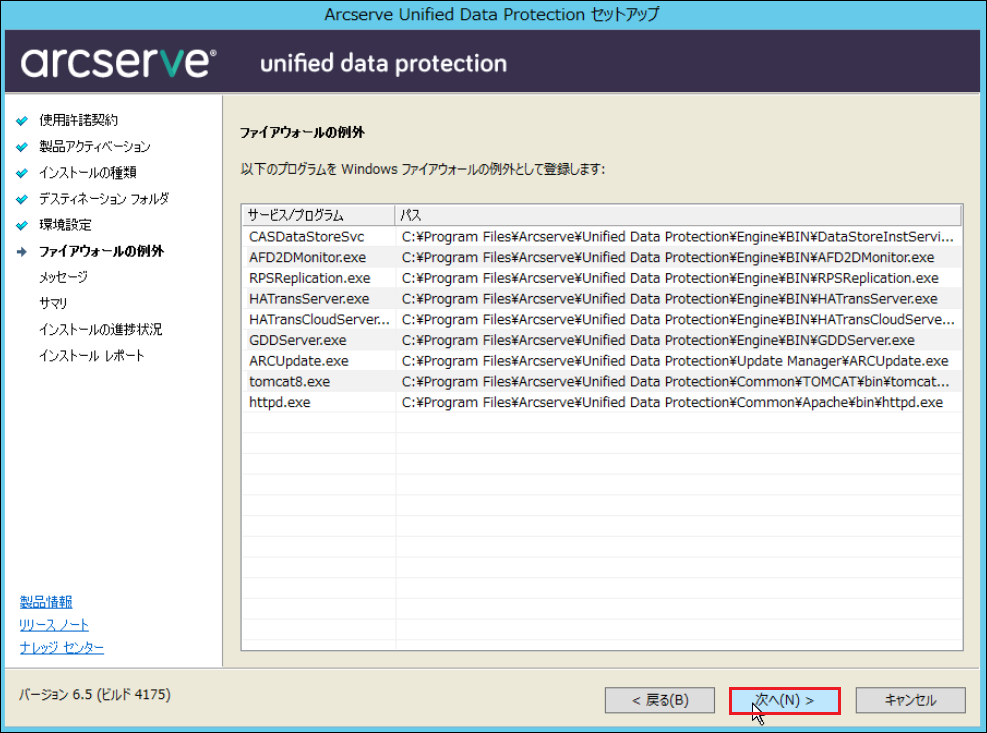987x733 pixels.
Task: Click the サマリ step
Action: [x=53, y=304]
